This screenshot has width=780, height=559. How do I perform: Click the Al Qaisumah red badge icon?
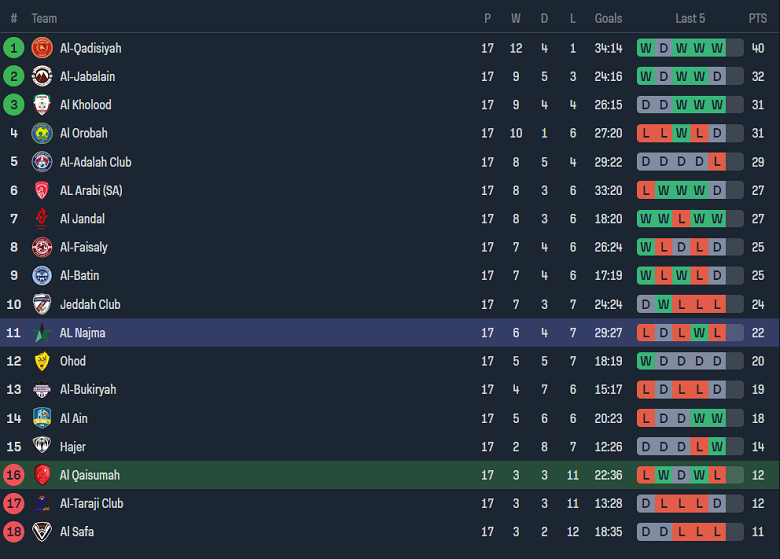point(42,475)
